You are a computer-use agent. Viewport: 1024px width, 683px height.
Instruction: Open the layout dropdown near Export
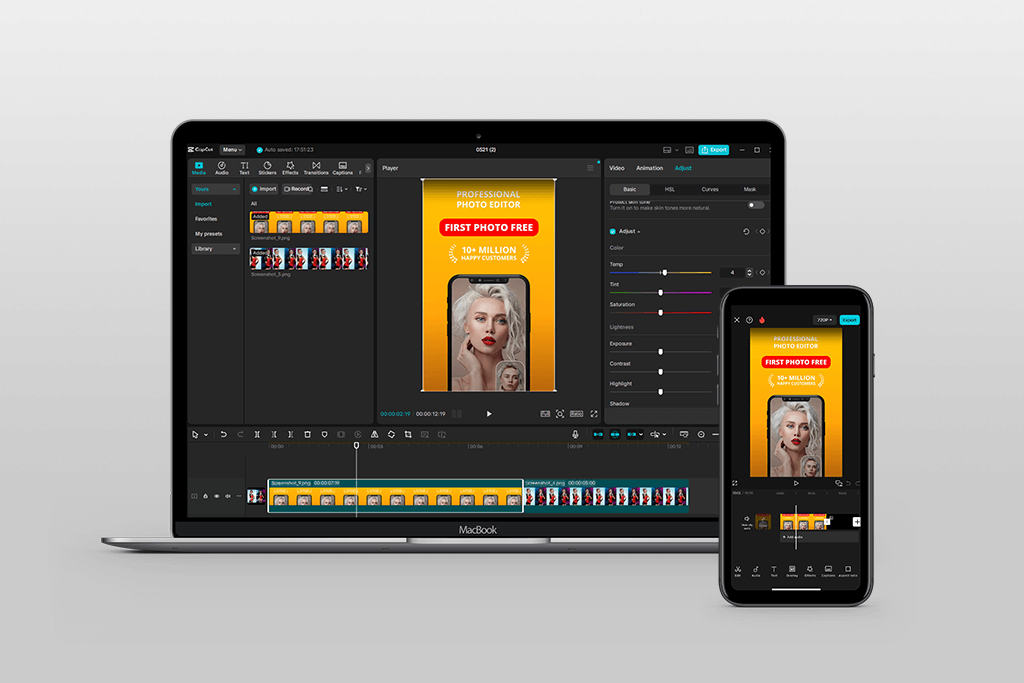(671, 150)
